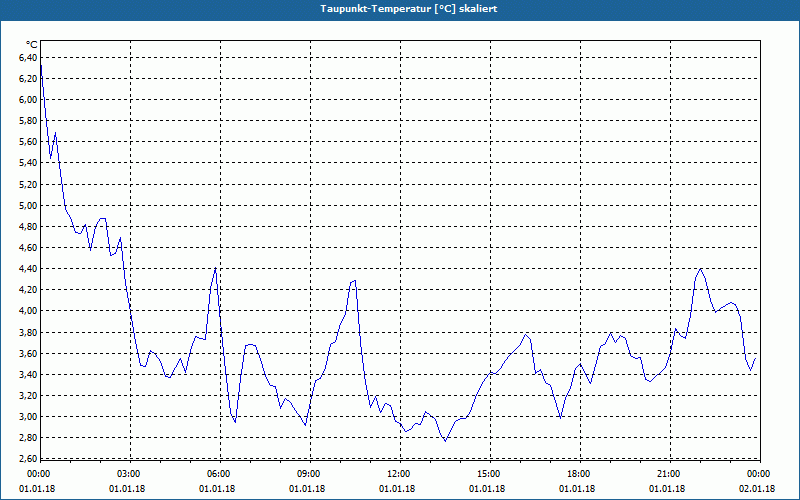Select the '°C' unit label on the axis
Image resolution: width=800 pixels, height=500 pixels.
pyautogui.click(x=31, y=45)
